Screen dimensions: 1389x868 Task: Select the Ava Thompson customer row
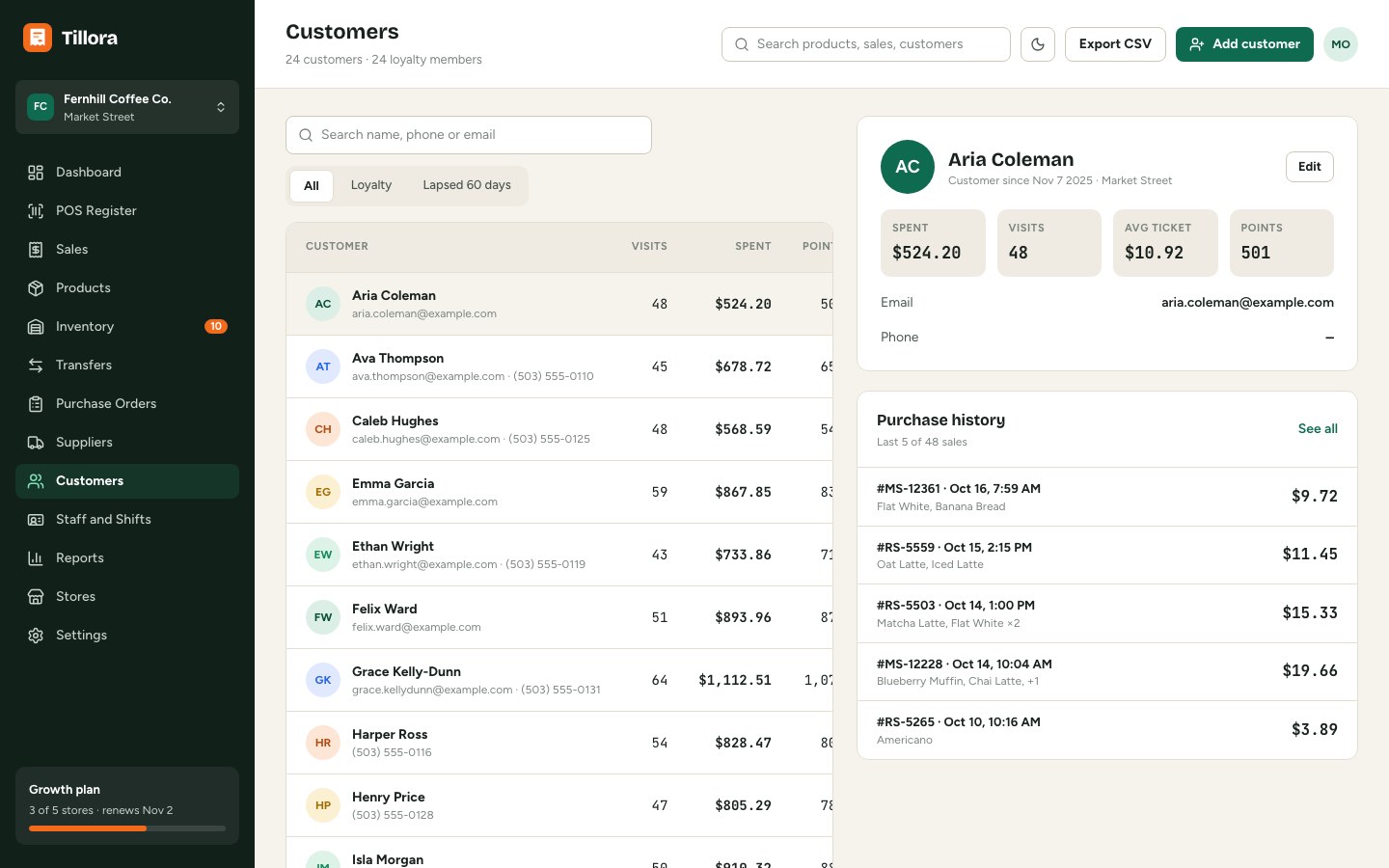click(559, 366)
